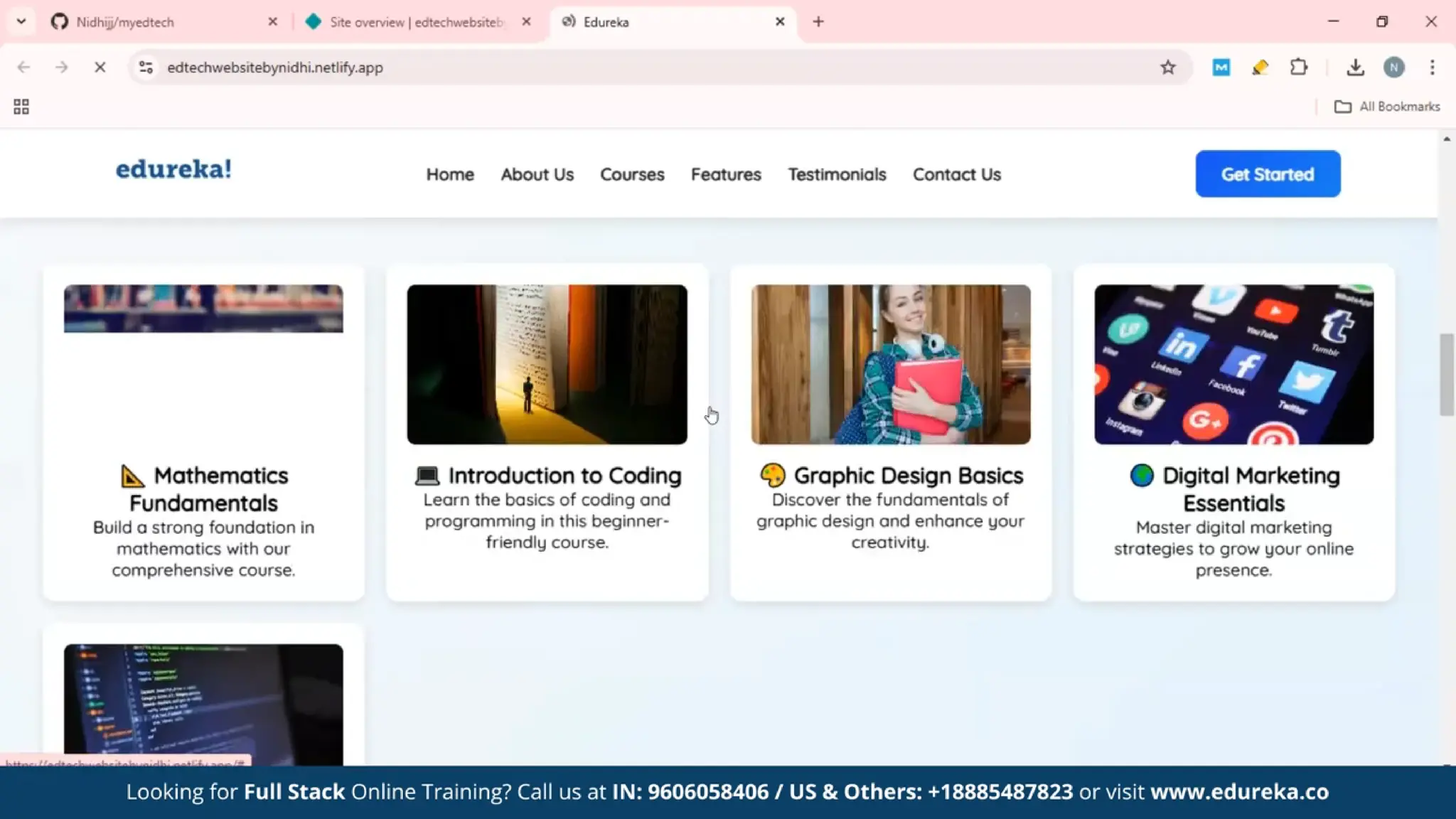The width and height of the screenshot is (1456, 819).
Task: Click the Netlify favicon on second tab
Action: click(313, 22)
